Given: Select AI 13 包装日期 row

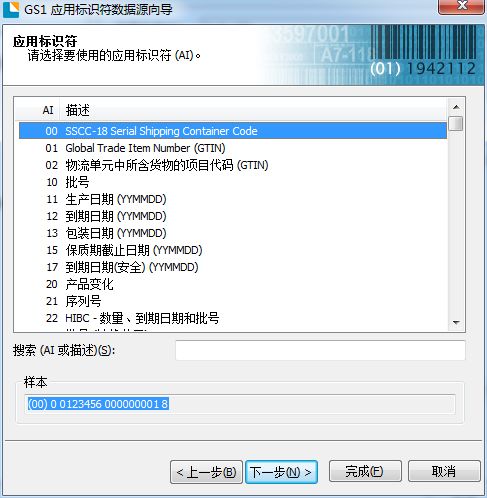Looking at the screenshot, I should coord(233,233).
